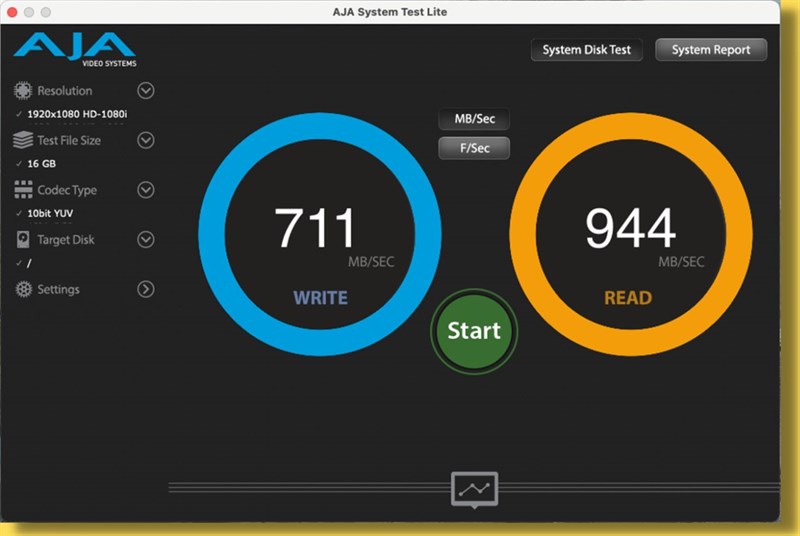Click the Test File Size stack icon
800x536 pixels.
[x=22, y=140]
